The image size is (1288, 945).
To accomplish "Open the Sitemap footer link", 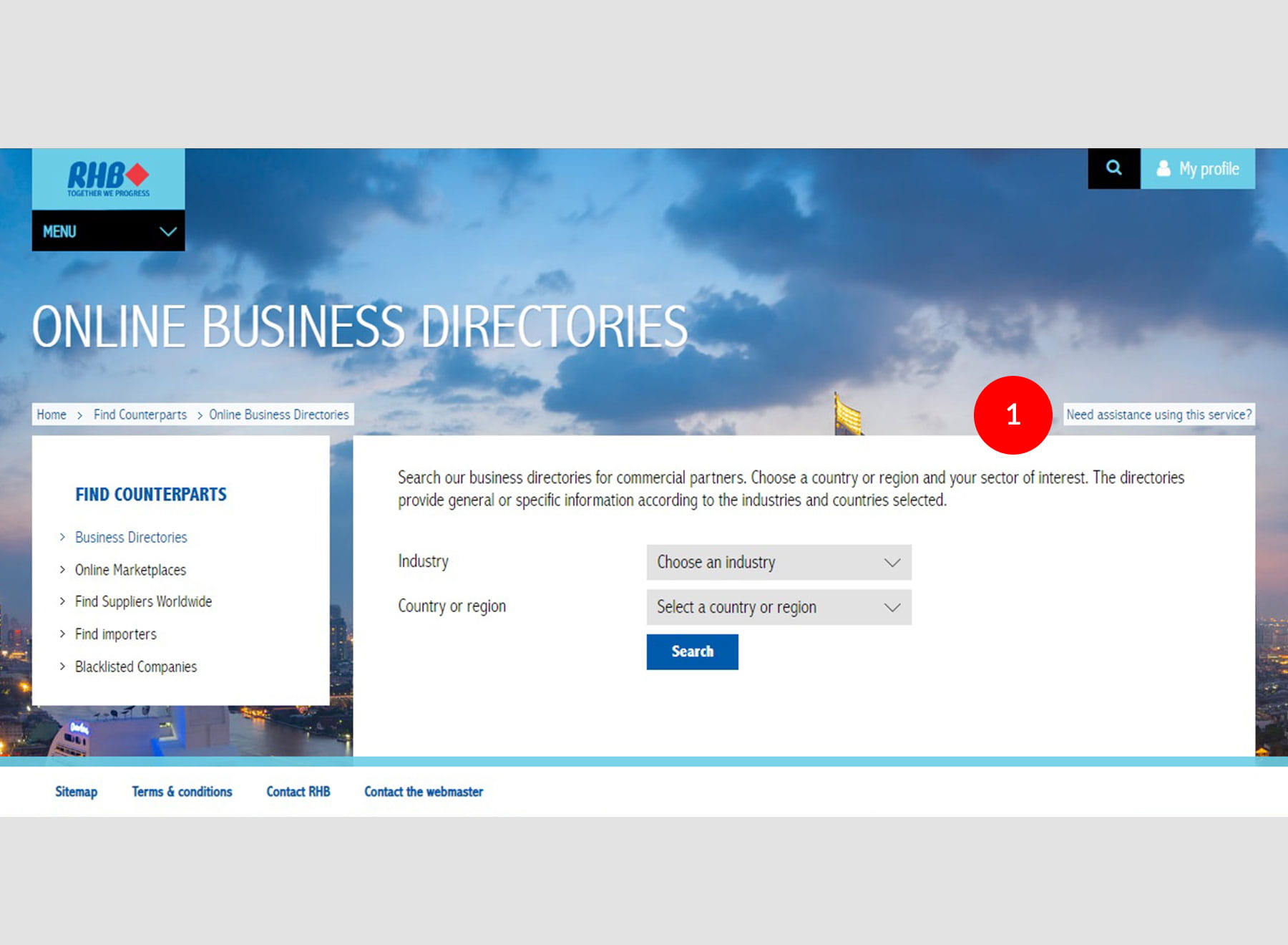I will pyautogui.click(x=76, y=791).
